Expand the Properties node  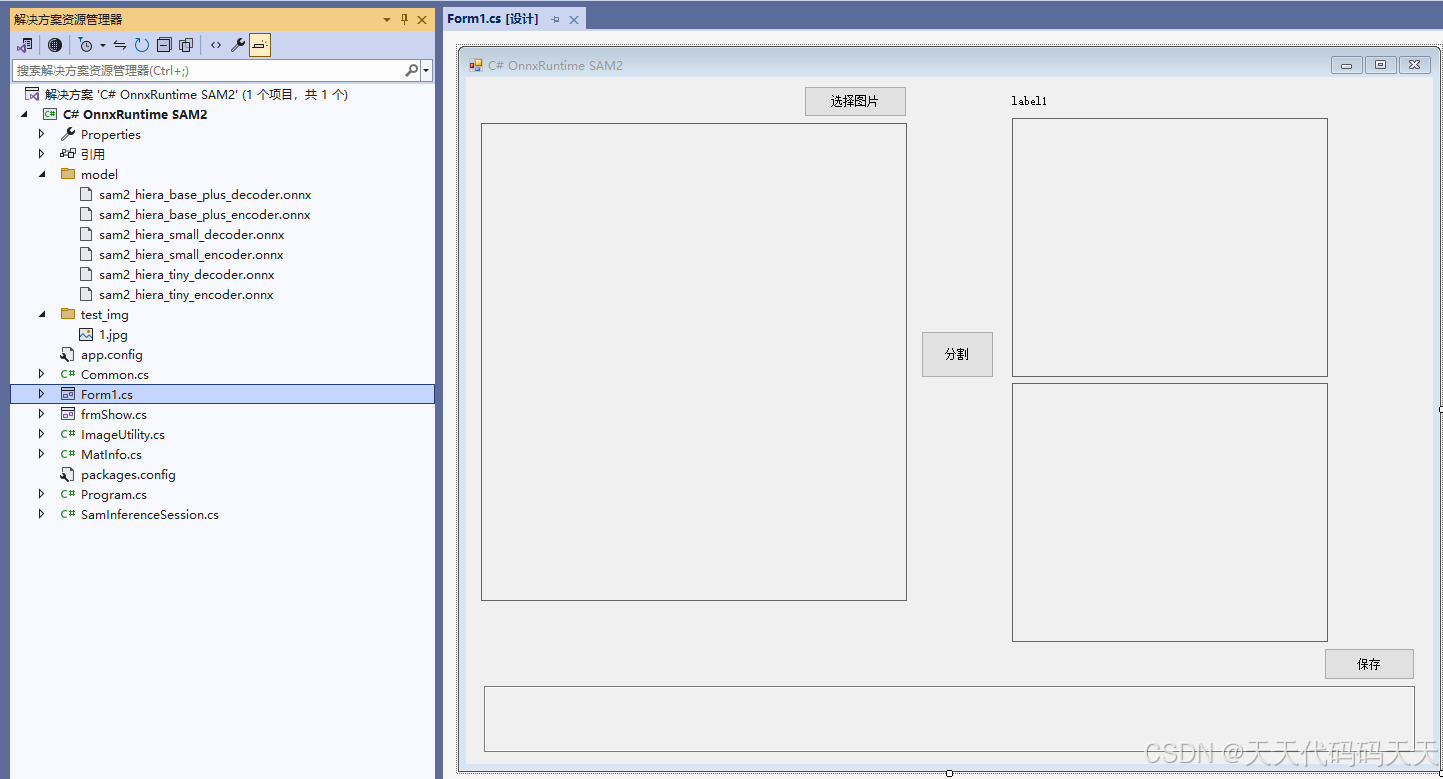pos(42,135)
